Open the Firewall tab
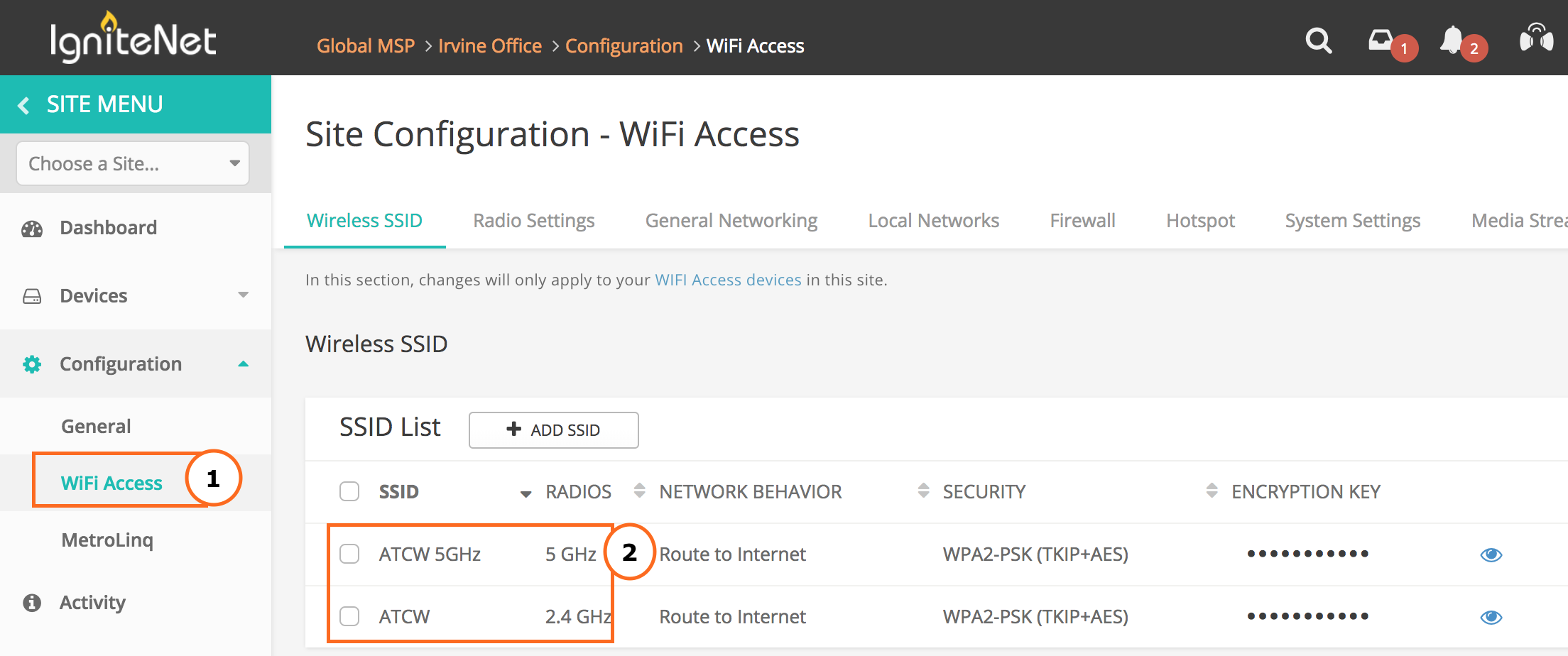 click(1082, 221)
